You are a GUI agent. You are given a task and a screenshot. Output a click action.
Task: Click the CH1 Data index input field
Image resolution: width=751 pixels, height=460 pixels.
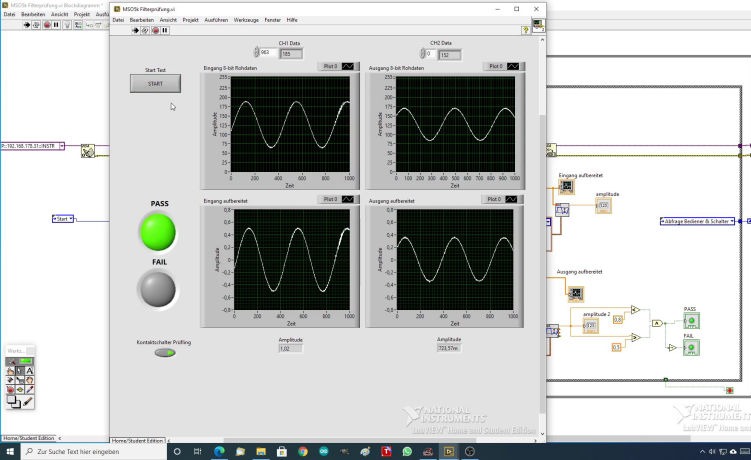click(x=266, y=54)
